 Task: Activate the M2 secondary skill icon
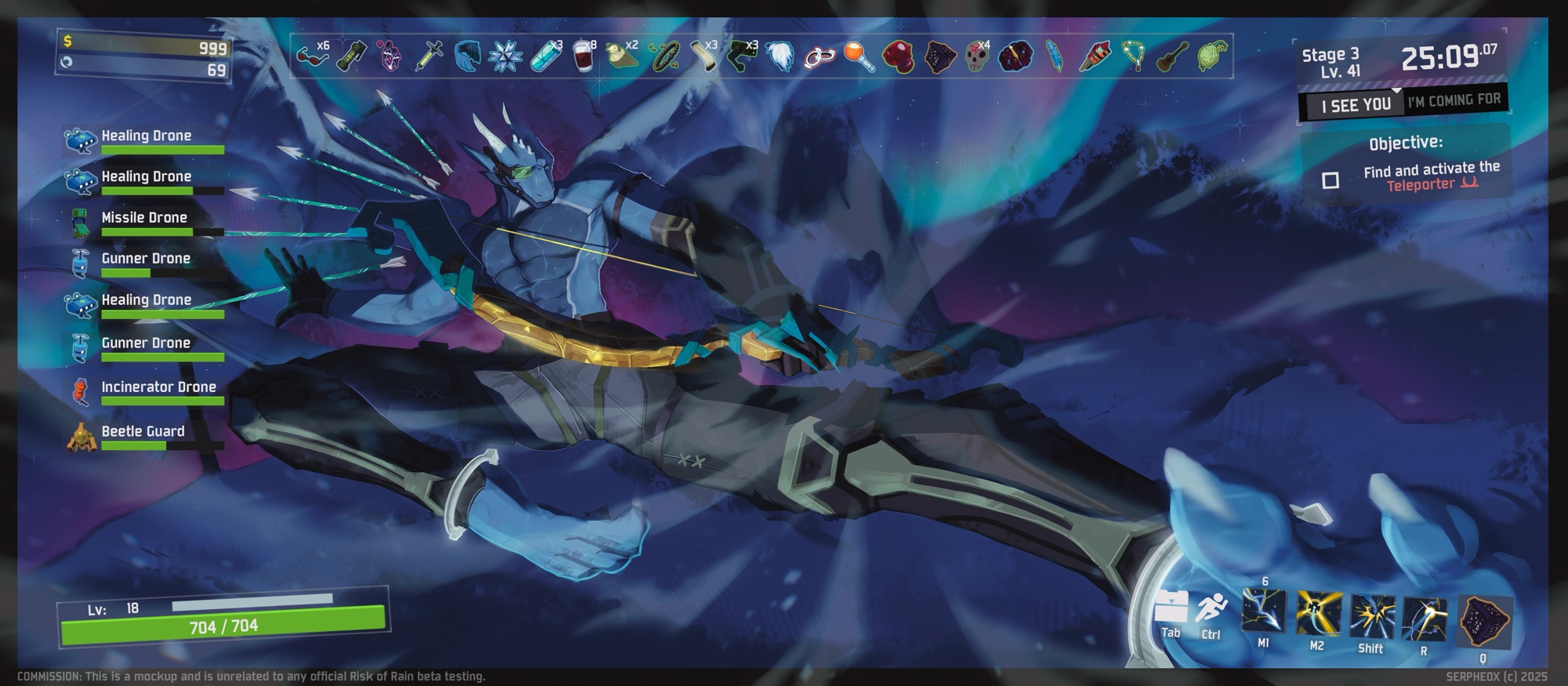pyautogui.click(x=1318, y=613)
